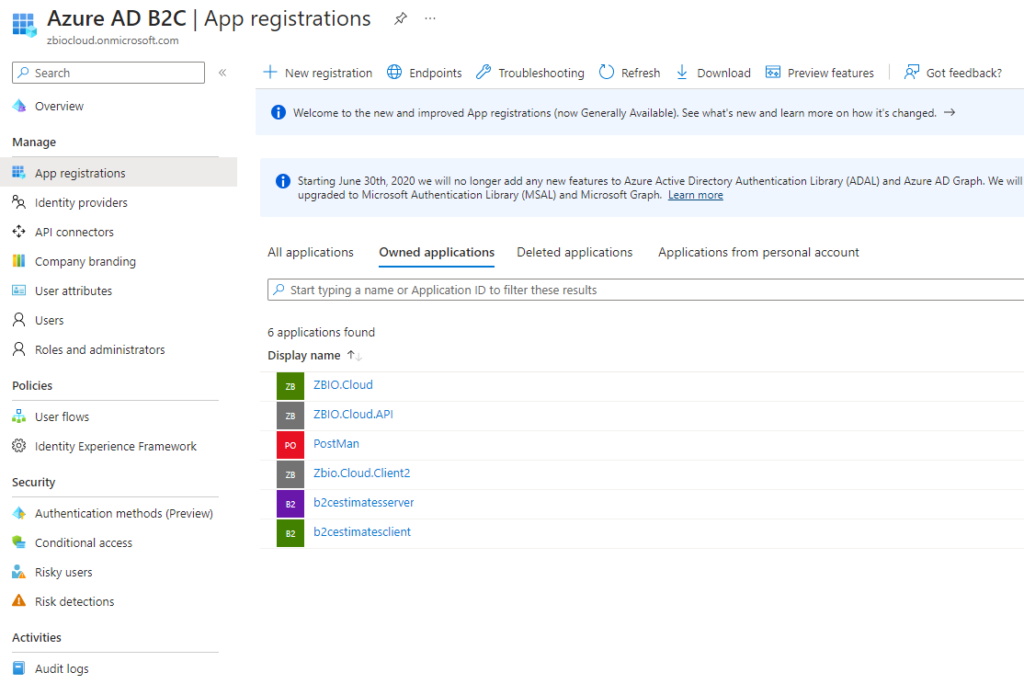The image size is (1024, 684).
Task: Open the more options ellipsis menu
Action: click(430, 18)
